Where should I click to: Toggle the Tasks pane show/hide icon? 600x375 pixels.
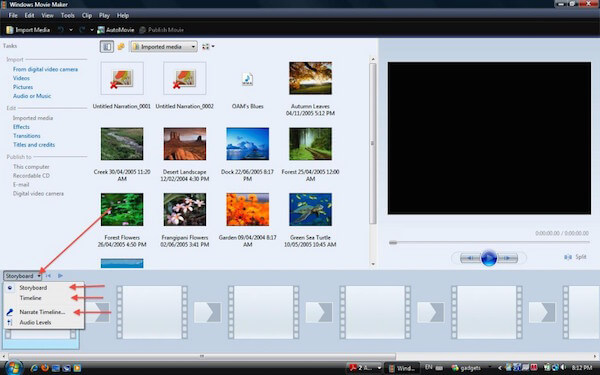(x=107, y=47)
